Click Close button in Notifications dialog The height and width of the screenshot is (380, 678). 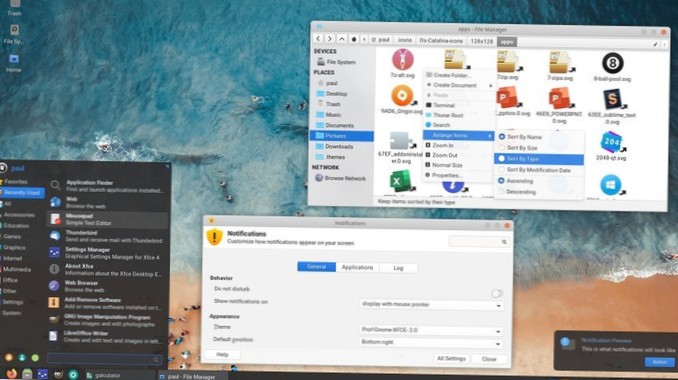pyautogui.click(x=489, y=359)
